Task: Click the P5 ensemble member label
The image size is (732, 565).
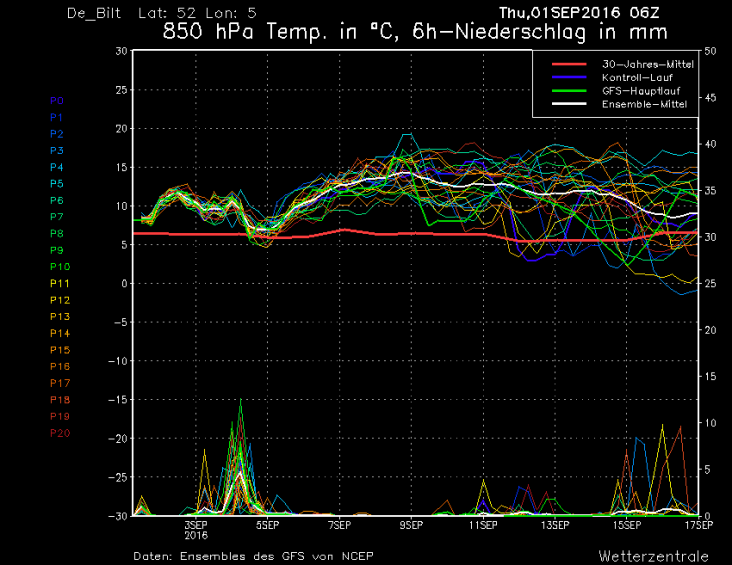Action: pyautogui.click(x=56, y=184)
